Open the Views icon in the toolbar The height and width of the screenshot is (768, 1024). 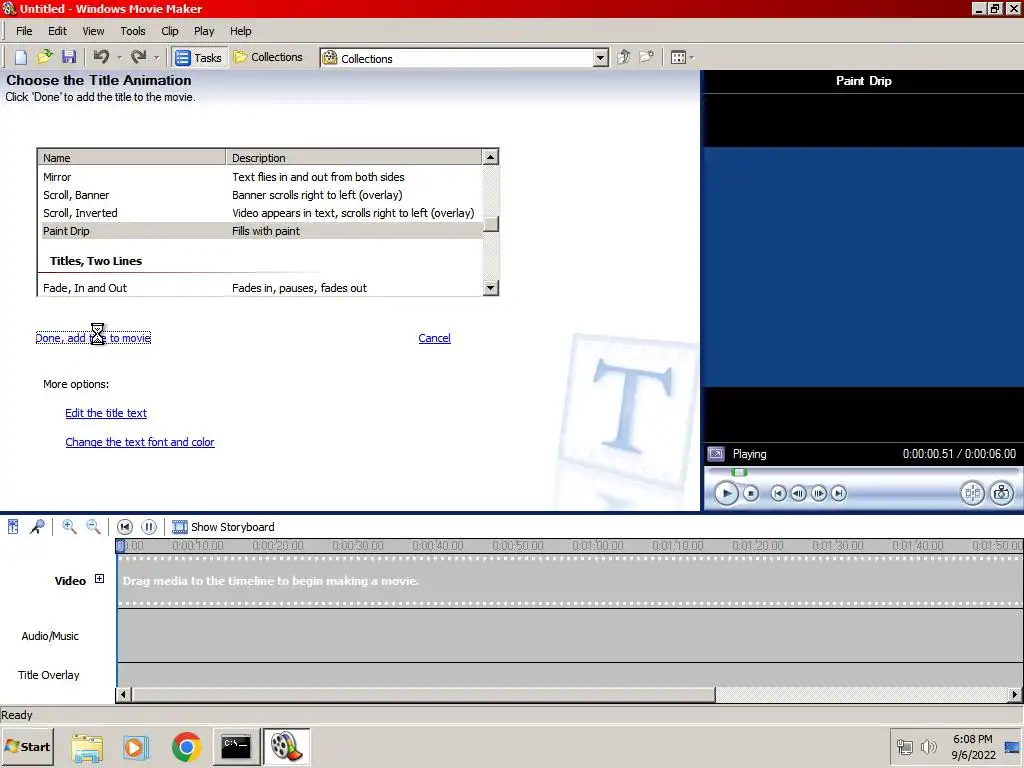(x=679, y=57)
